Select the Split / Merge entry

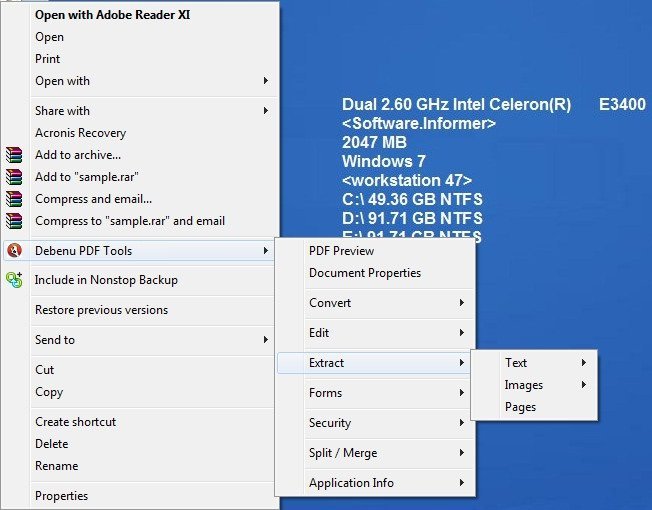point(375,453)
